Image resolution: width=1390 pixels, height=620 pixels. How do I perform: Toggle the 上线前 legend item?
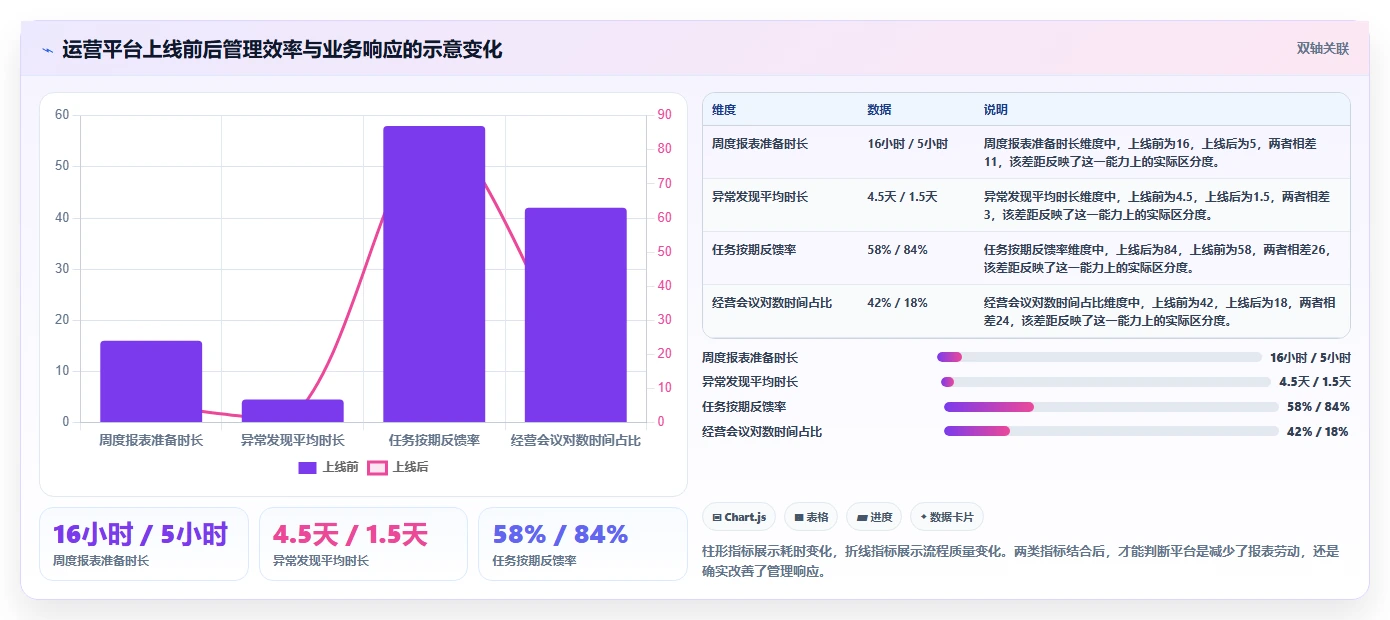[328, 467]
